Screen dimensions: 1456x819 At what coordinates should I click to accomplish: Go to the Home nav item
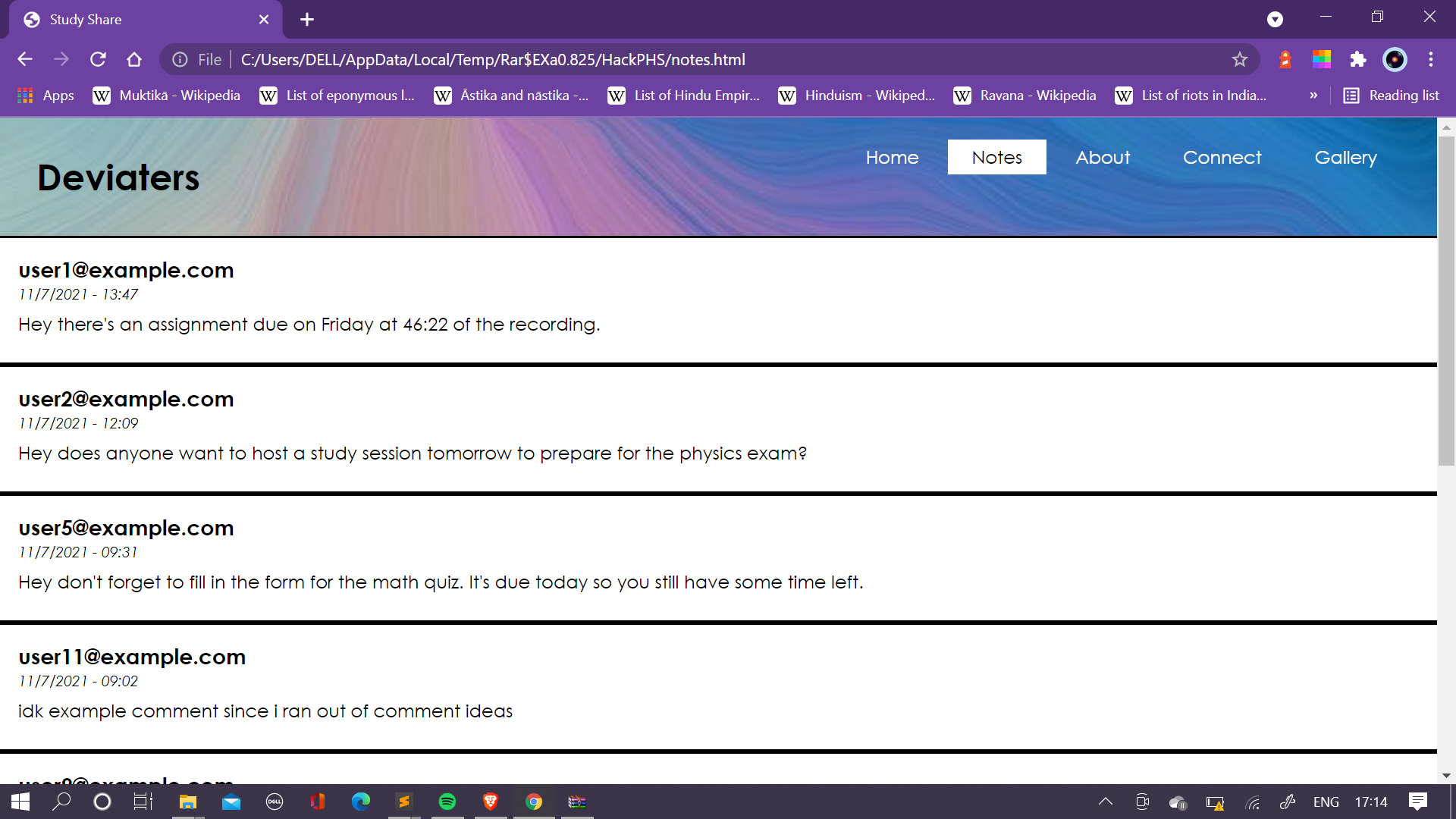892,157
